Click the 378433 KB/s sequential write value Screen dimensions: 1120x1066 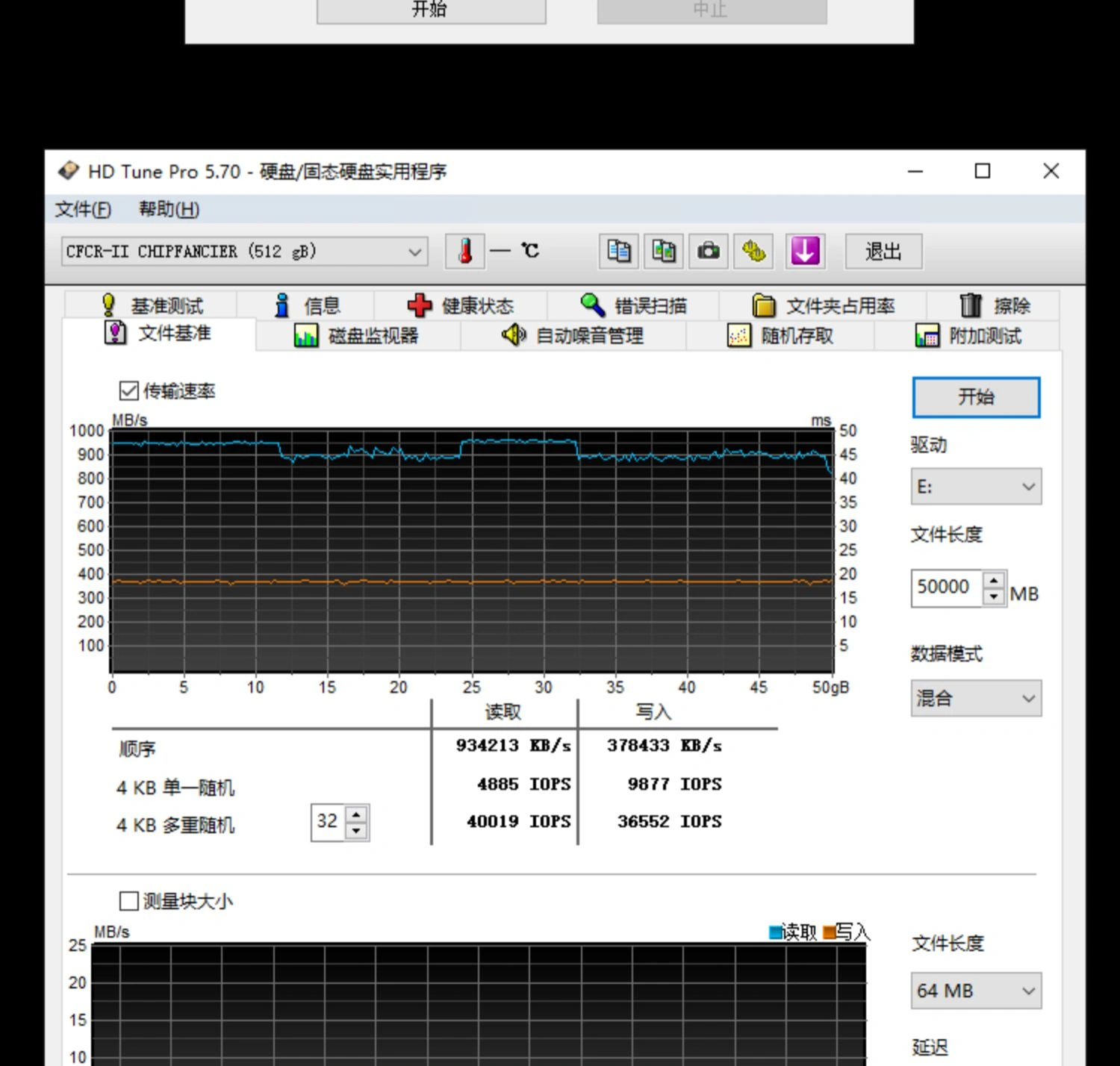click(664, 745)
